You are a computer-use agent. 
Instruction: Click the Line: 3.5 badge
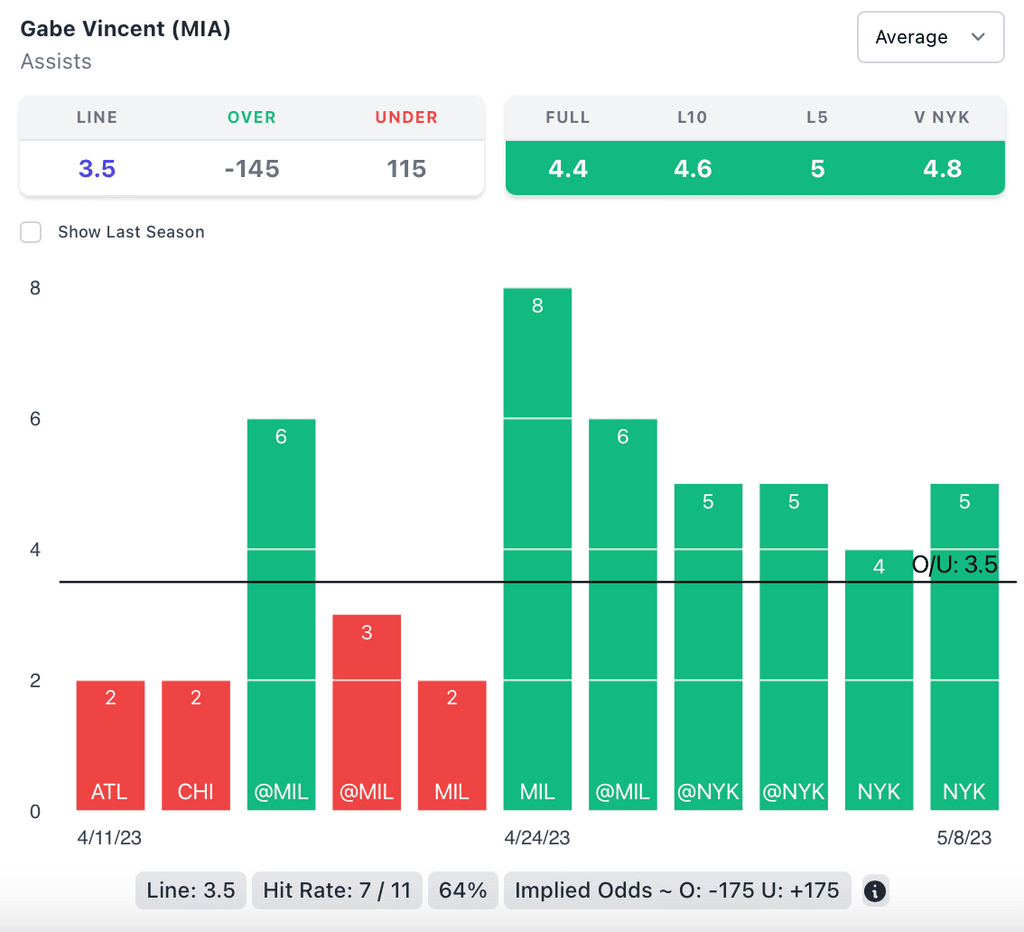(x=191, y=890)
